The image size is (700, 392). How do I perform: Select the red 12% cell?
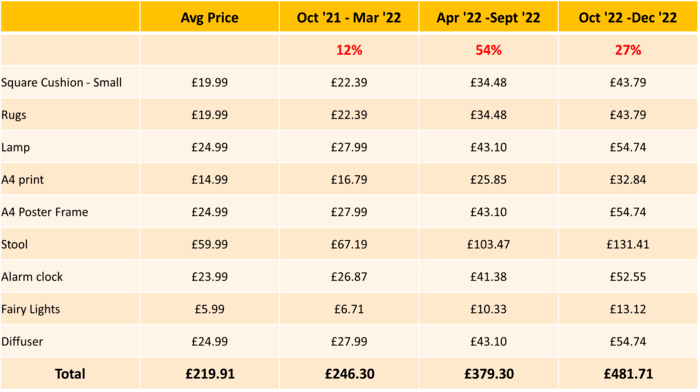point(349,50)
